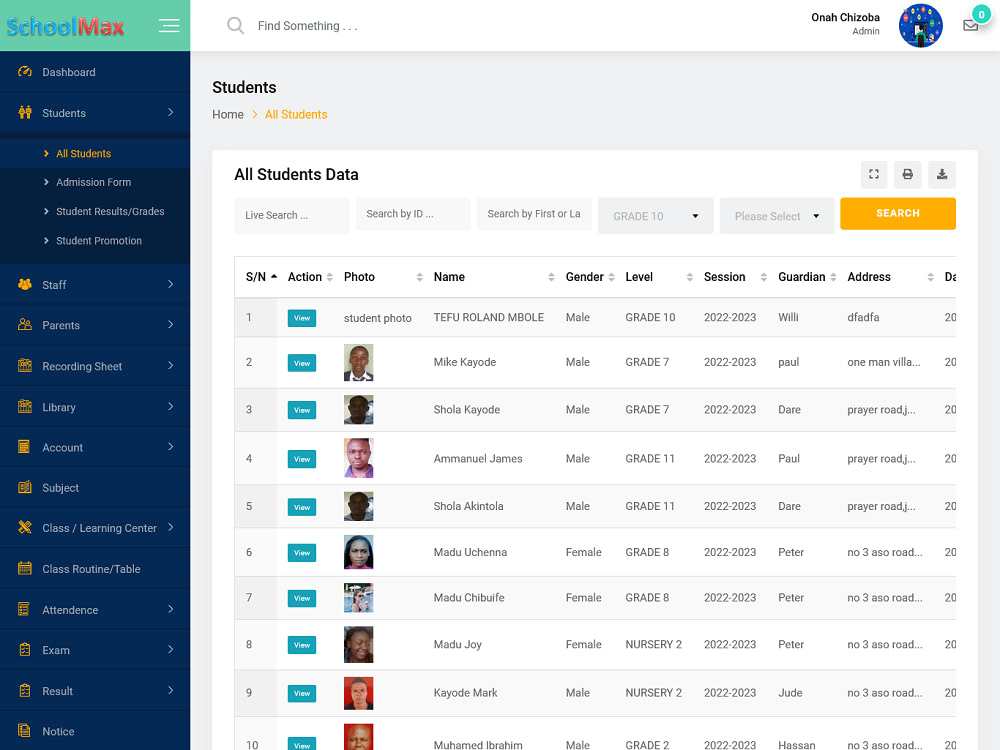Click the print icon above the table
This screenshot has width=1000, height=750.
point(907,174)
